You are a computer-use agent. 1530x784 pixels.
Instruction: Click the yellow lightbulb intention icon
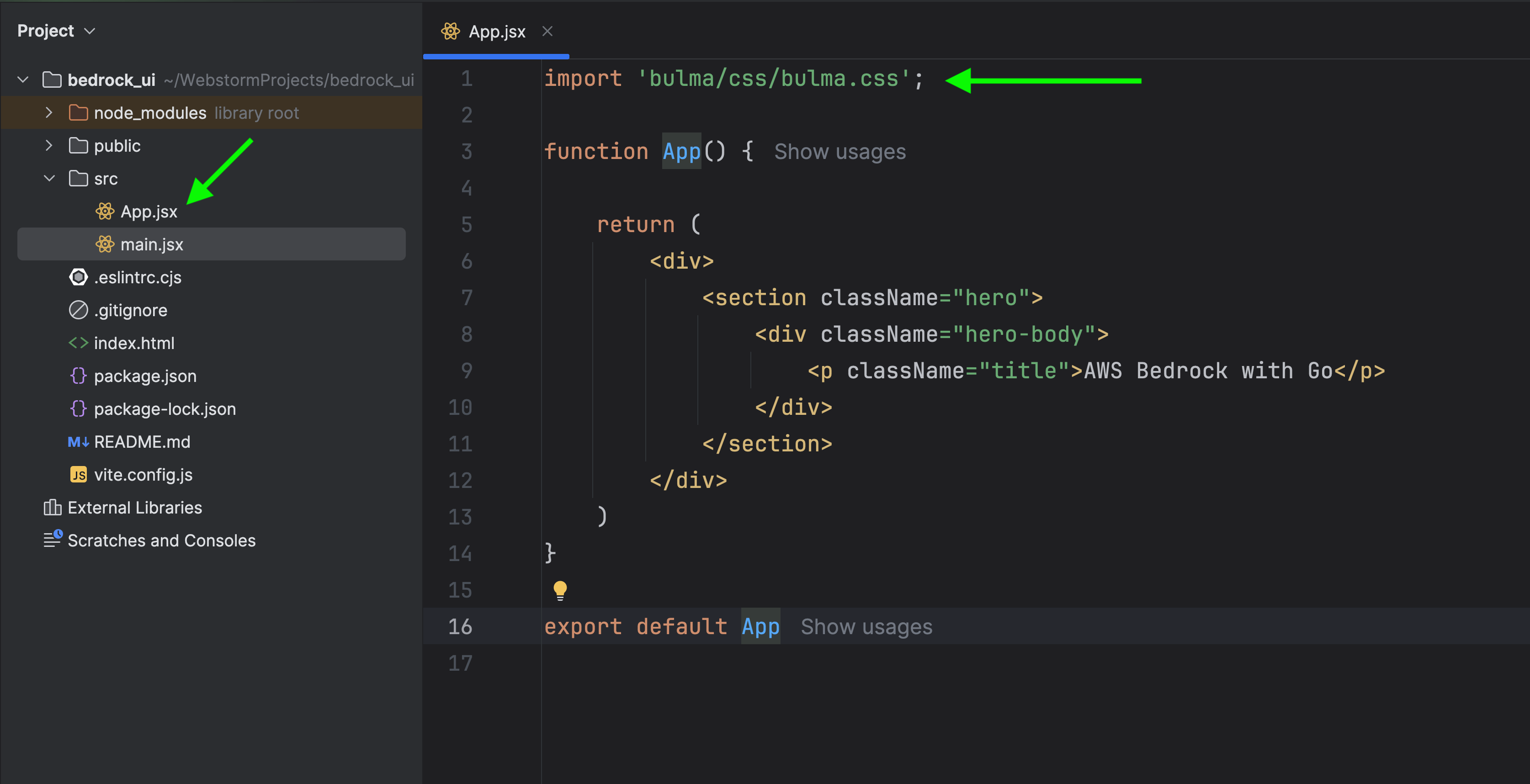559,590
